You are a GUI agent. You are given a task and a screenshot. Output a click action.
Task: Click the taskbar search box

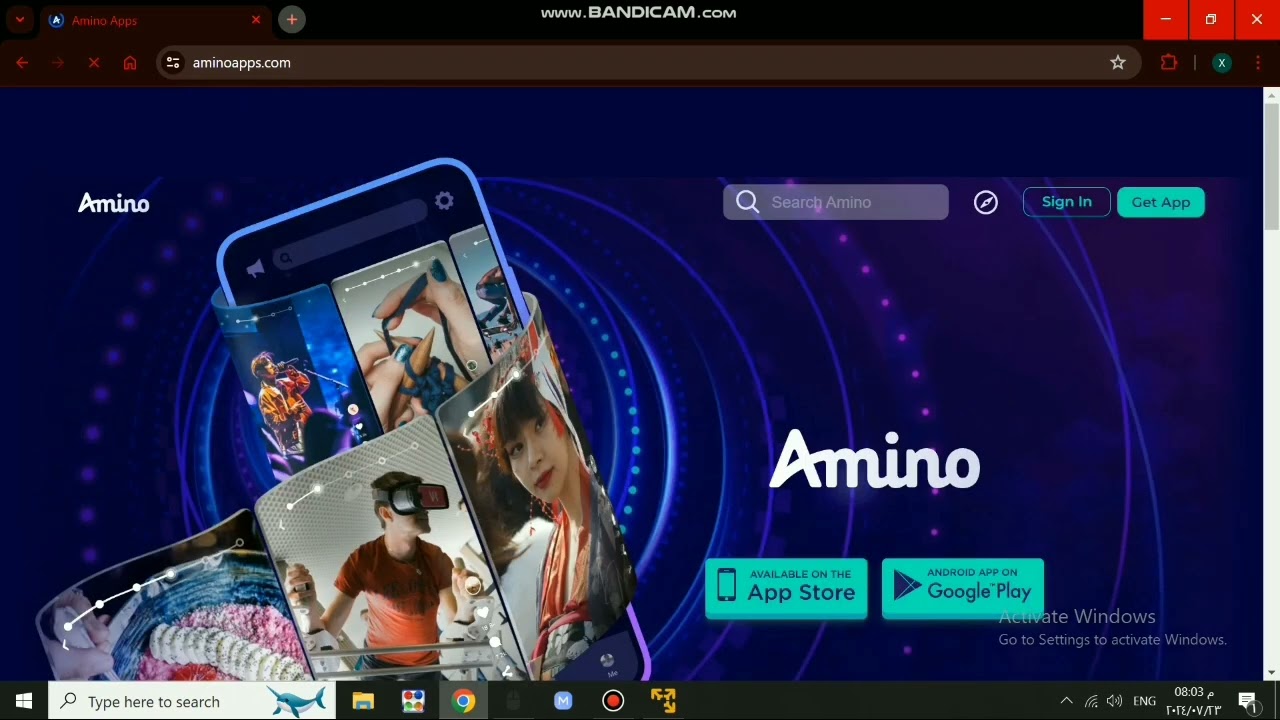[x=191, y=701]
